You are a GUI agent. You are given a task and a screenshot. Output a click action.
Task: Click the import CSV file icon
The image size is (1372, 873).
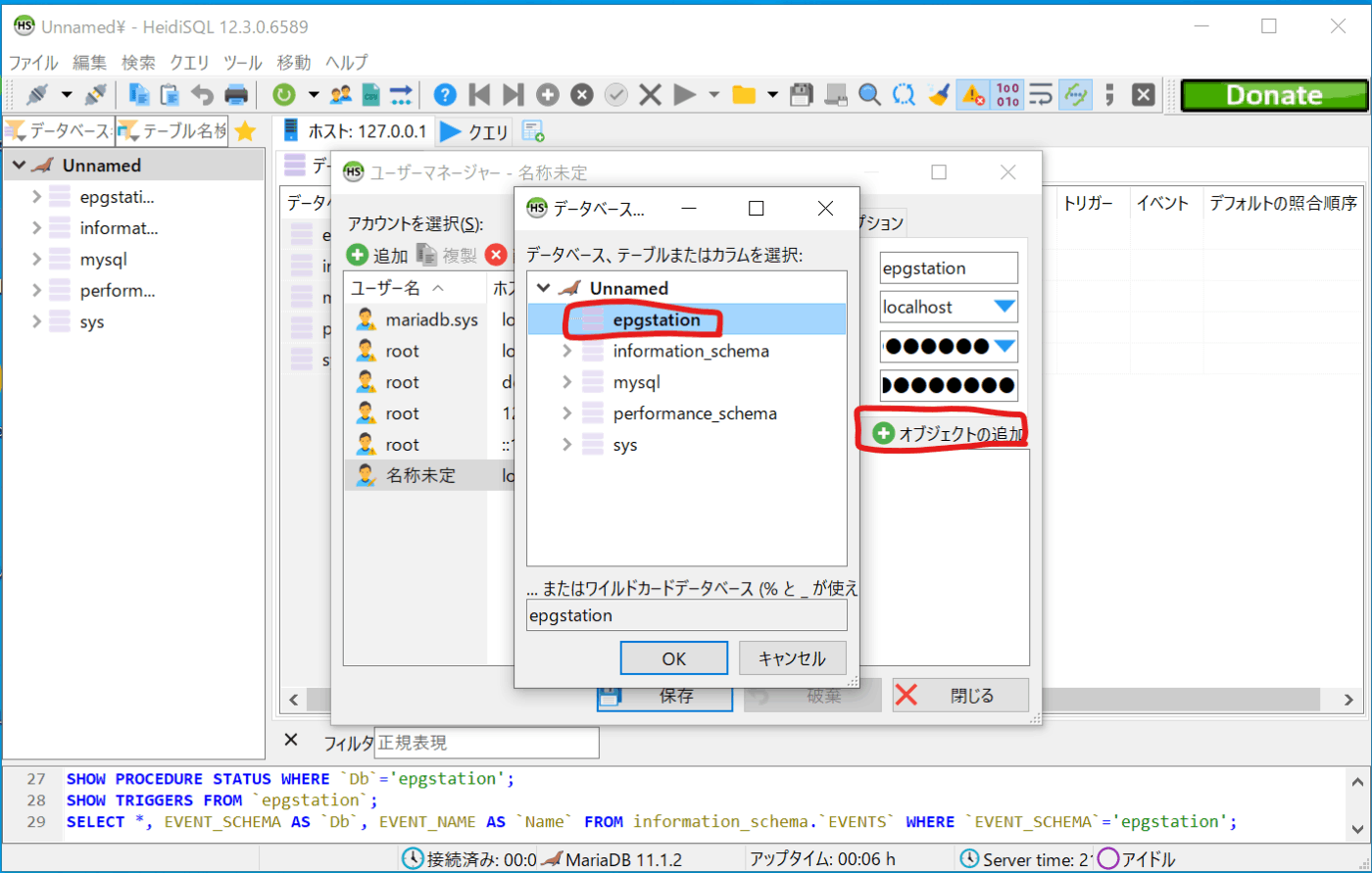tap(370, 95)
